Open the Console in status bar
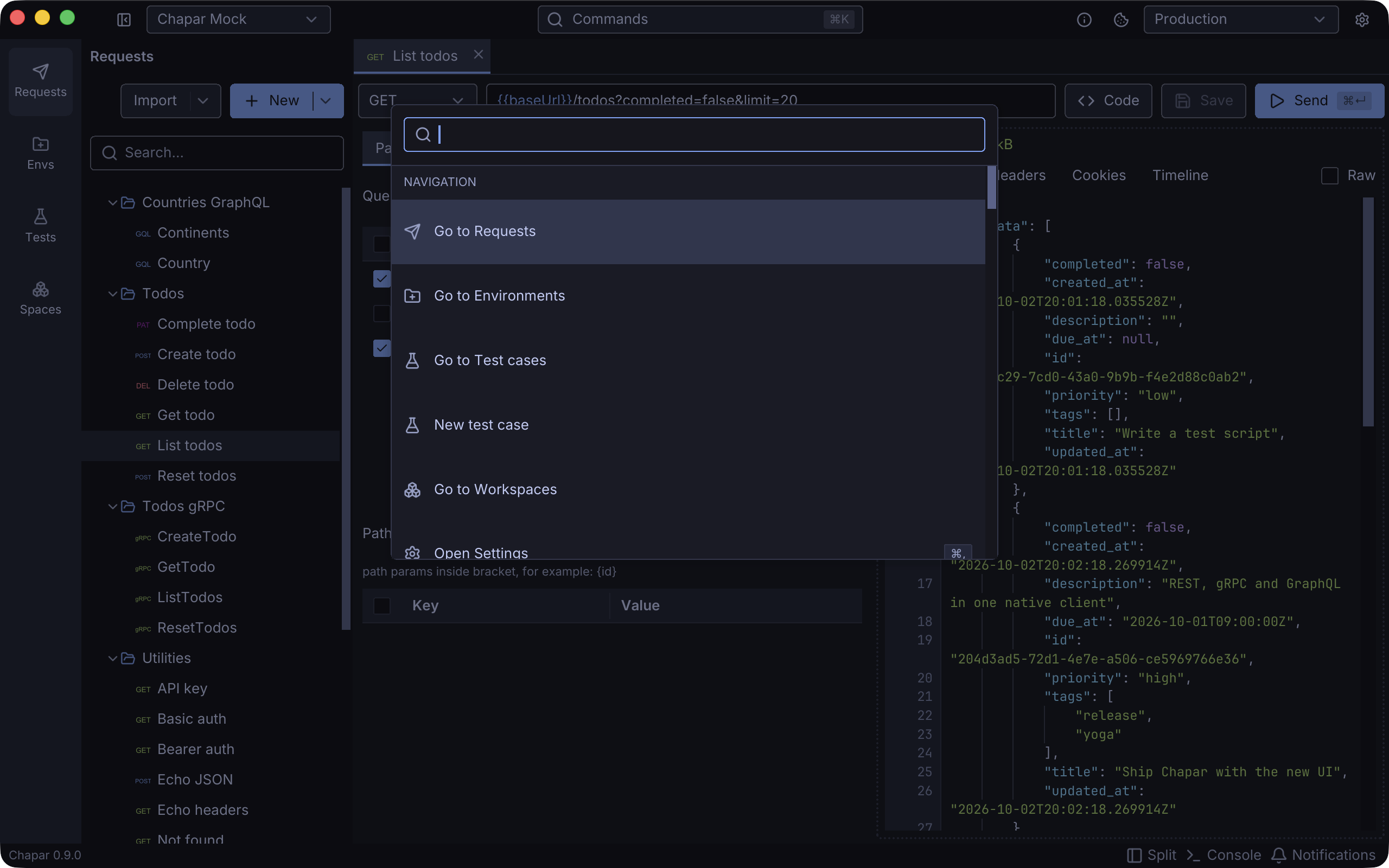This screenshot has height=868, width=1389. 1224,855
